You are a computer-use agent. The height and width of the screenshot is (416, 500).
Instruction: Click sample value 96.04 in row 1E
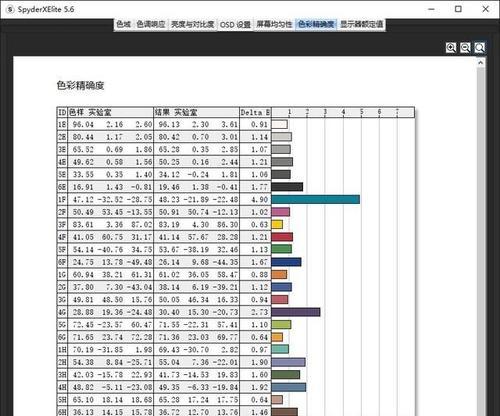coord(83,124)
